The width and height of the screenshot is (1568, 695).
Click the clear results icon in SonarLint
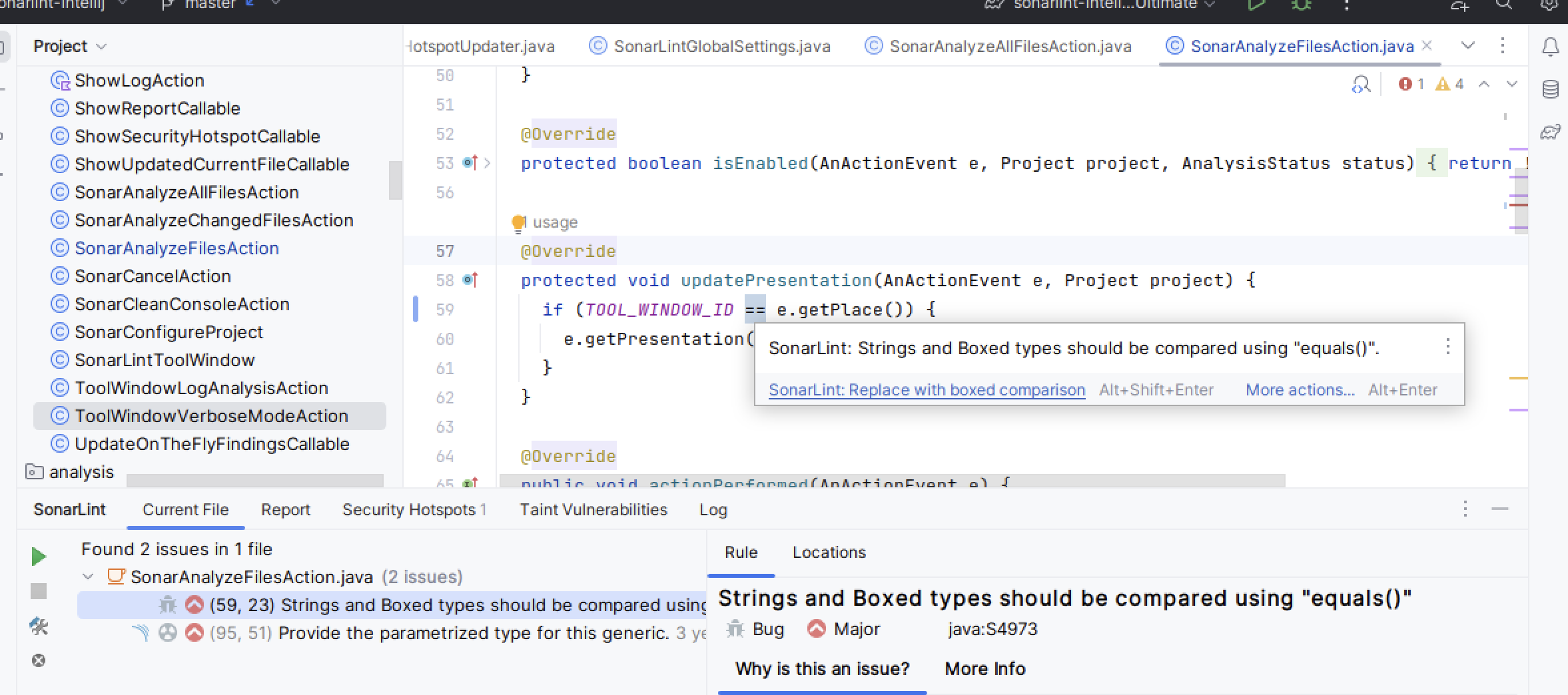coord(39,660)
